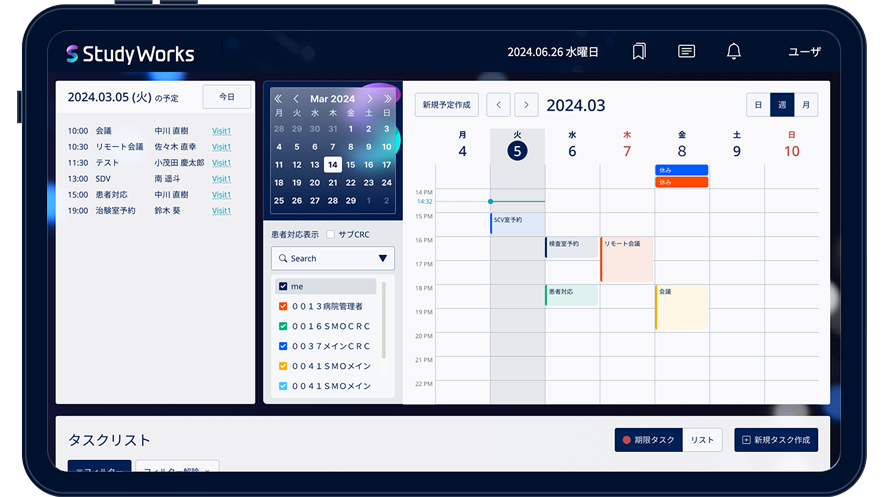Uncheck the yellow 0041SMOメイン checkbox
The height and width of the screenshot is (497, 884).
pyautogui.click(x=283, y=366)
